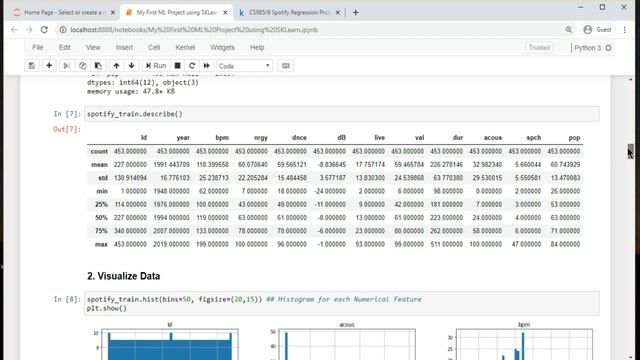Click the '2. Visualize Data' heading
Image resolution: width=640 pixels, height=360 pixels.
(123, 276)
